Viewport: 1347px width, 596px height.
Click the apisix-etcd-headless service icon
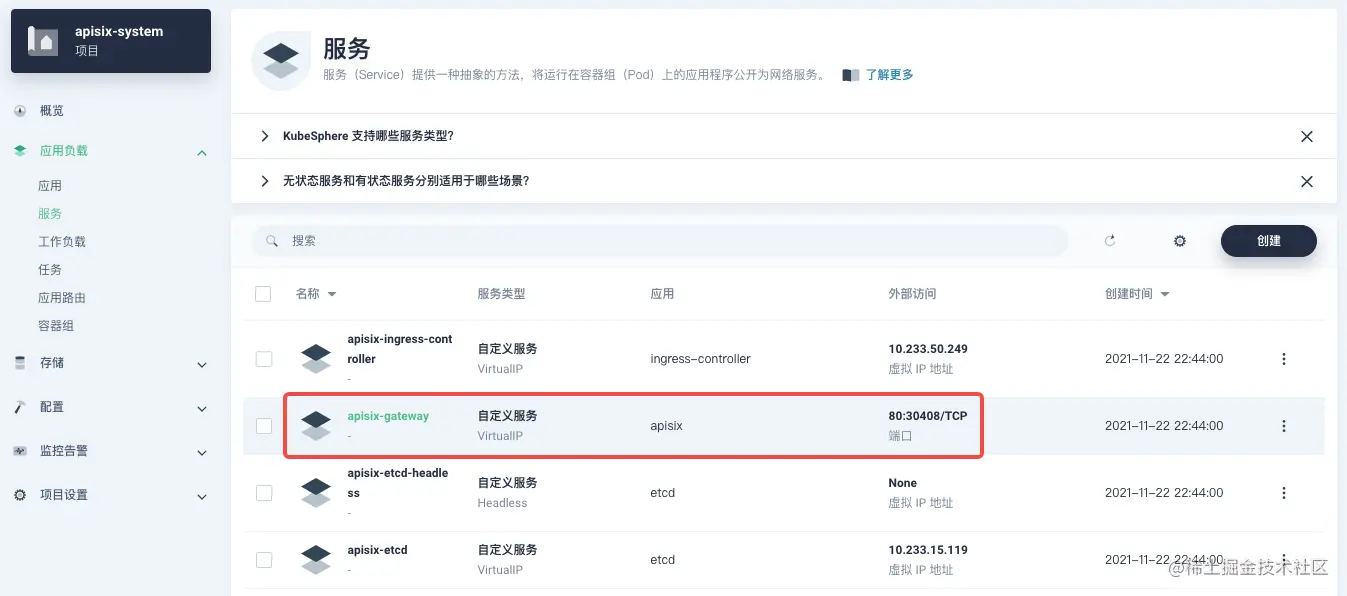316,493
